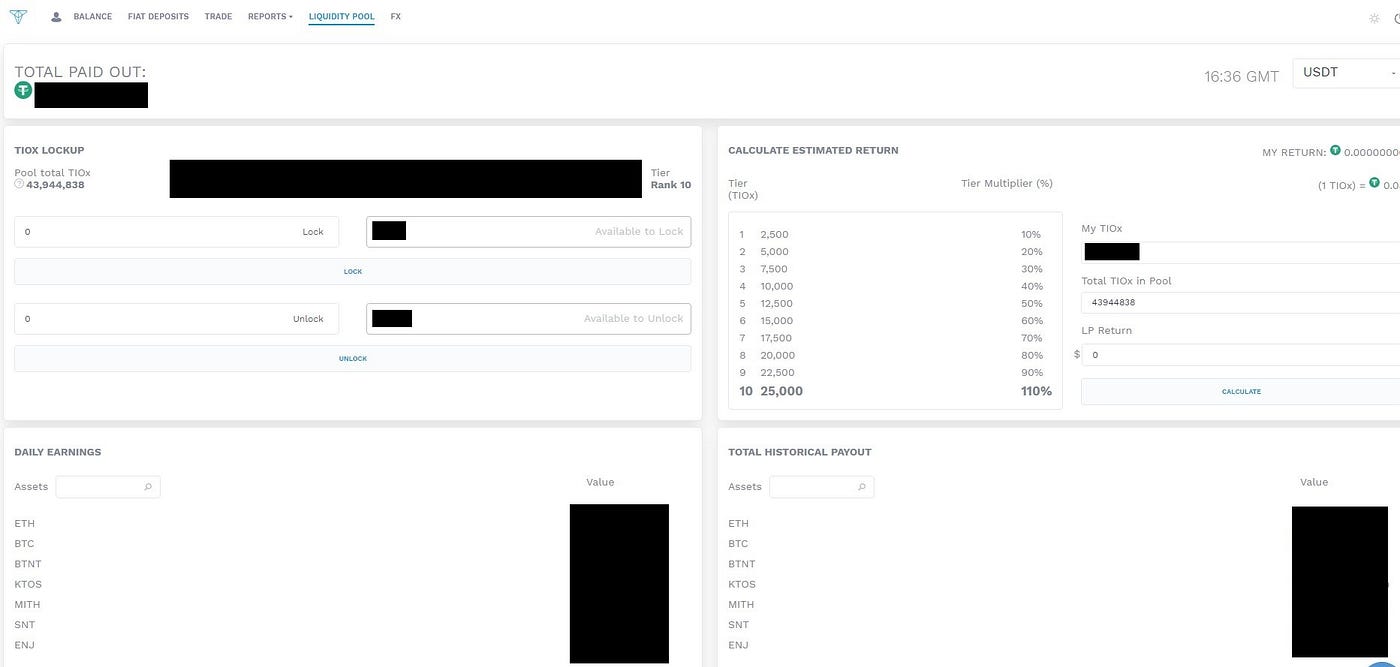Click the Total TIOx in Pool field
This screenshot has width=1400, height=667.
click(1241, 303)
